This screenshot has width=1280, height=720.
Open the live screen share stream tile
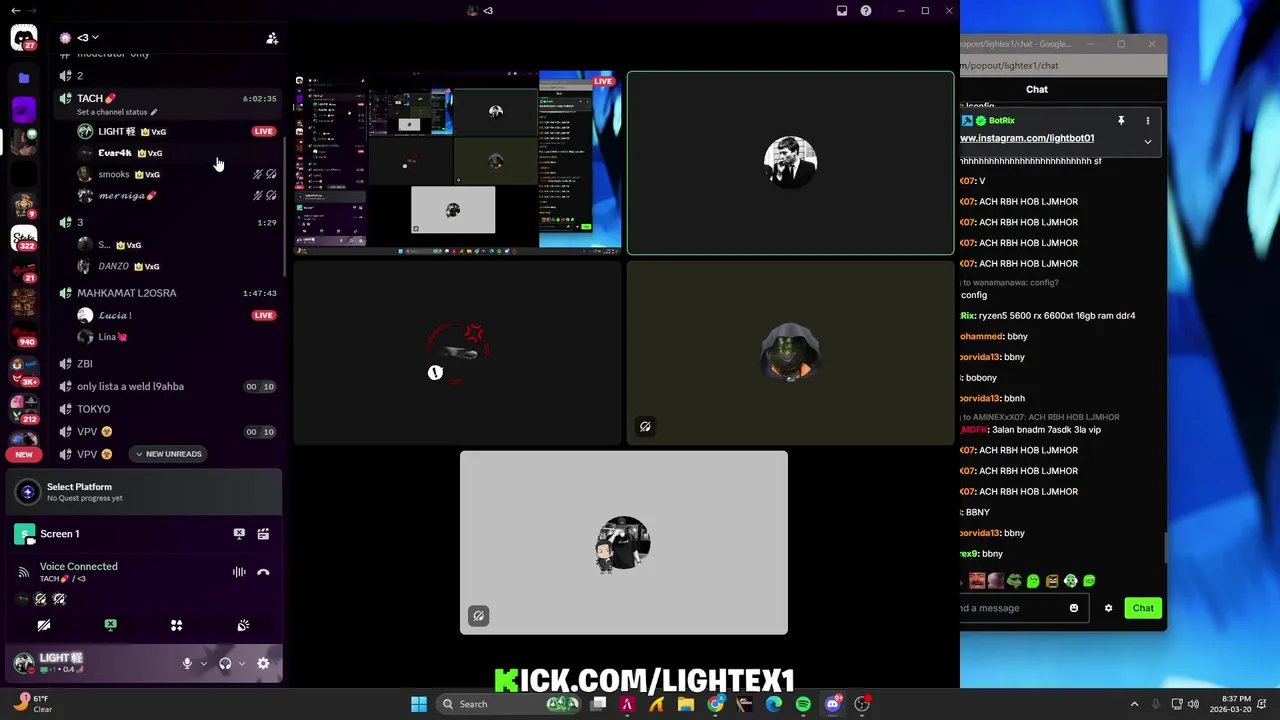[x=457, y=162]
